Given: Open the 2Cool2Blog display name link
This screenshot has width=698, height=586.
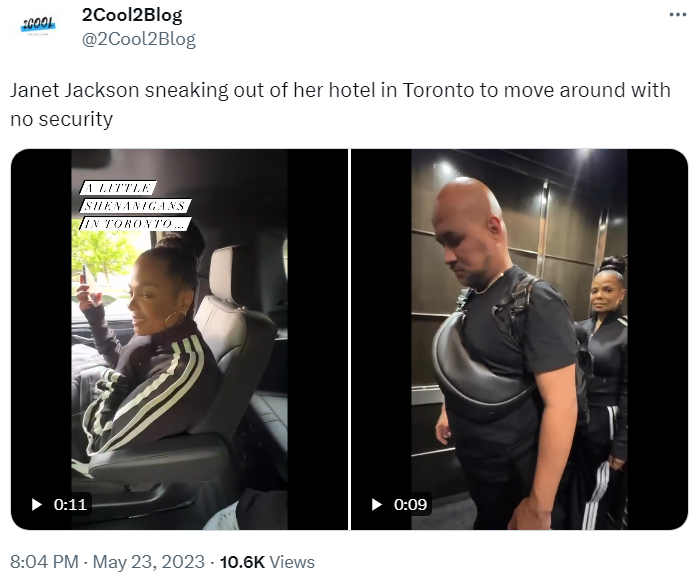Looking at the screenshot, I should (132, 15).
